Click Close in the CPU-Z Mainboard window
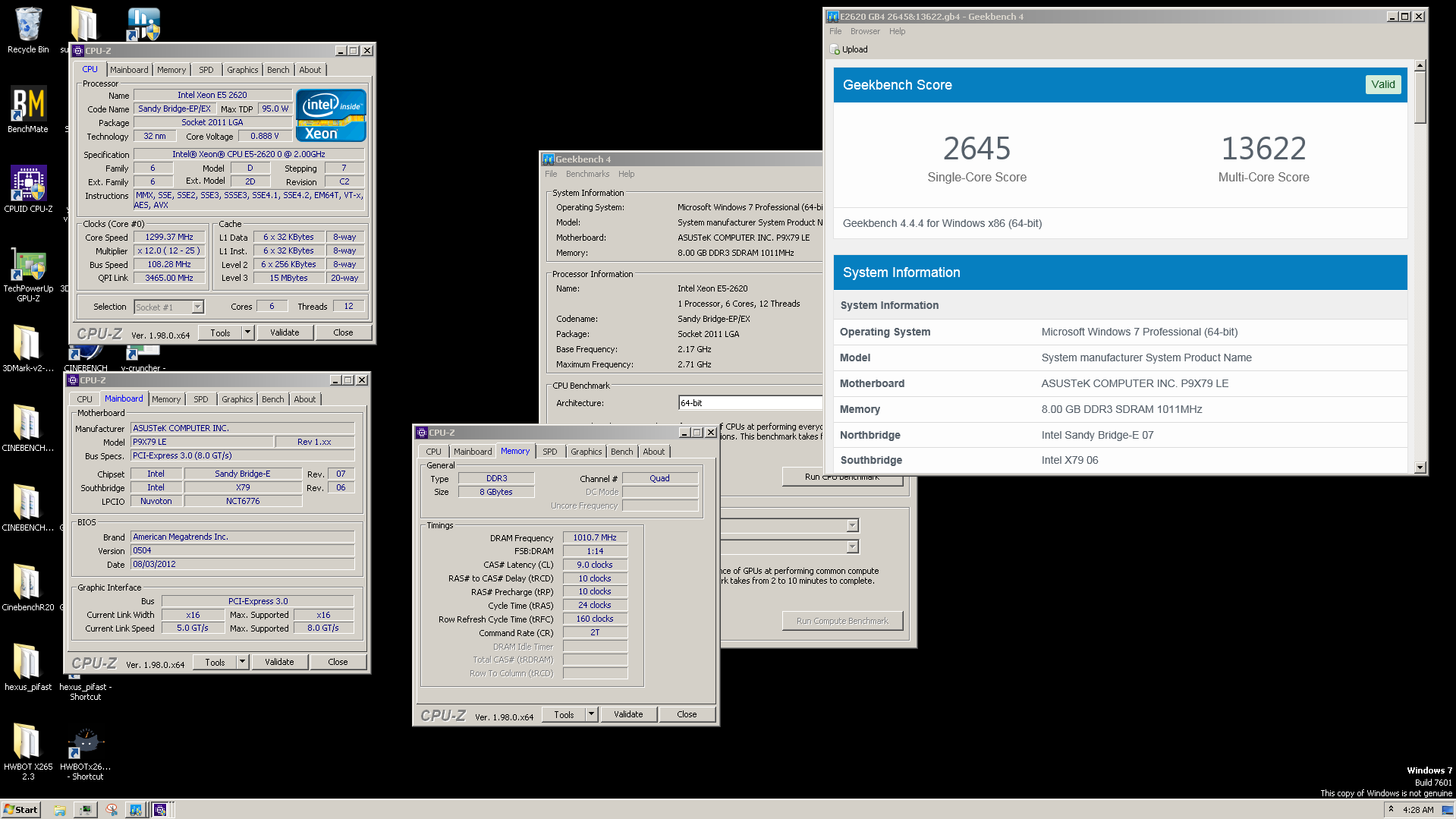The height and width of the screenshot is (819, 1456). point(338,662)
